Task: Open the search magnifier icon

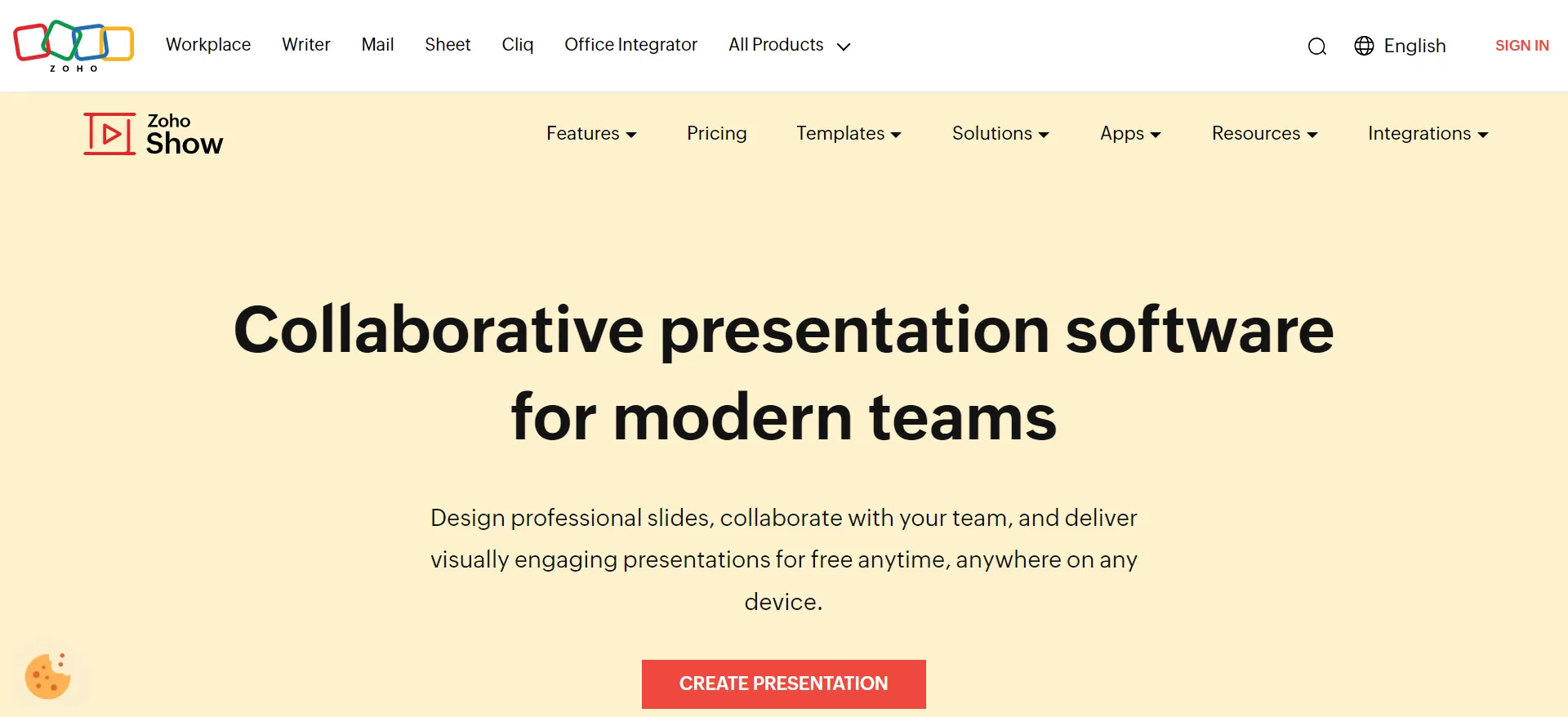Action: [x=1316, y=47]
